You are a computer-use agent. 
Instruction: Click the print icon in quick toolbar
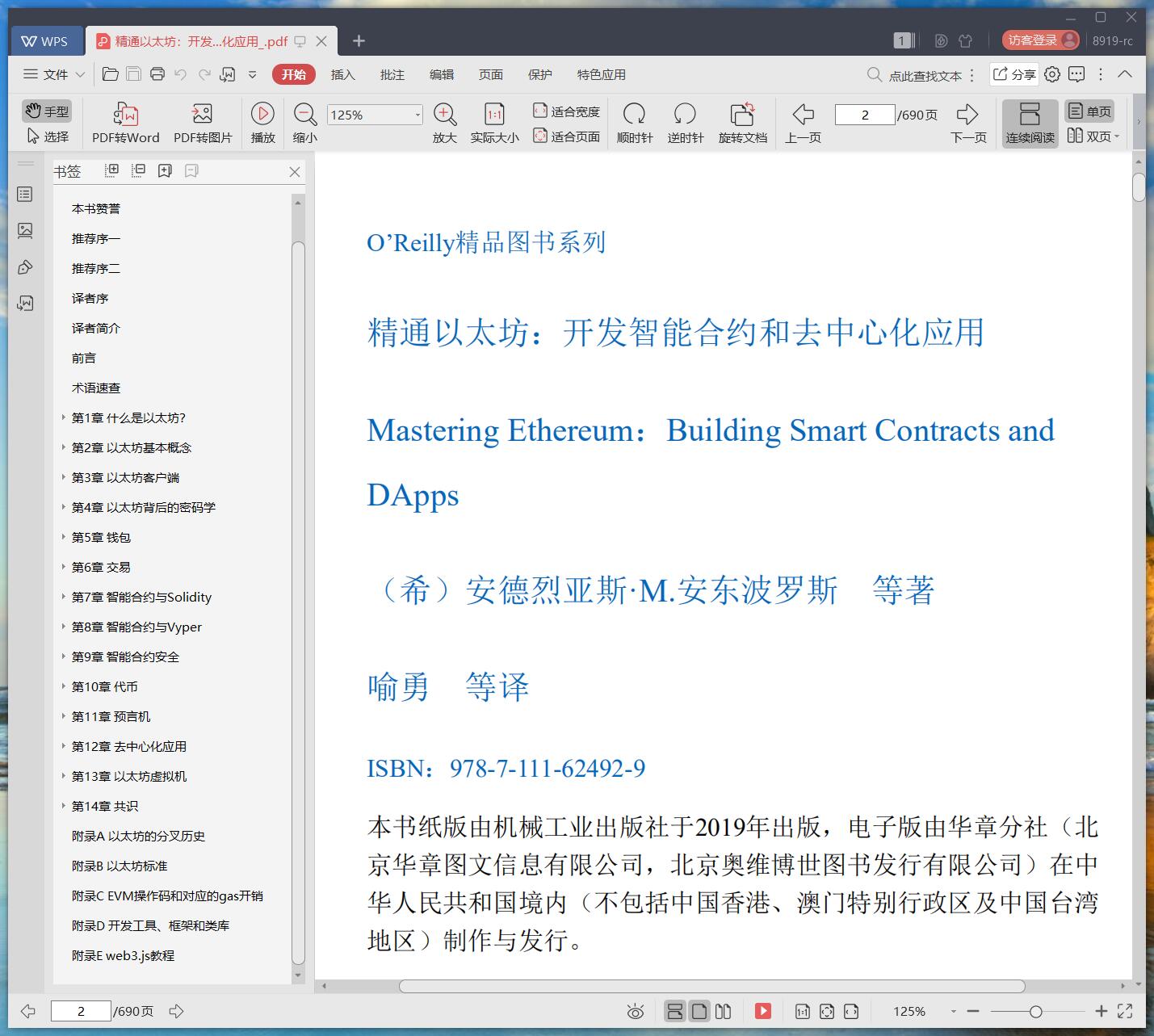157,74
